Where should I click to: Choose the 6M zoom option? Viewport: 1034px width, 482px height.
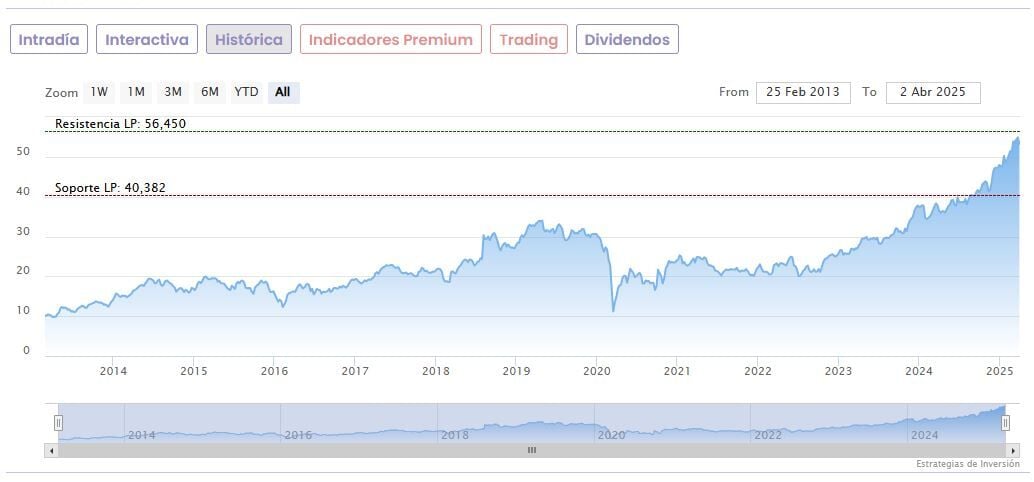point(209,92)
